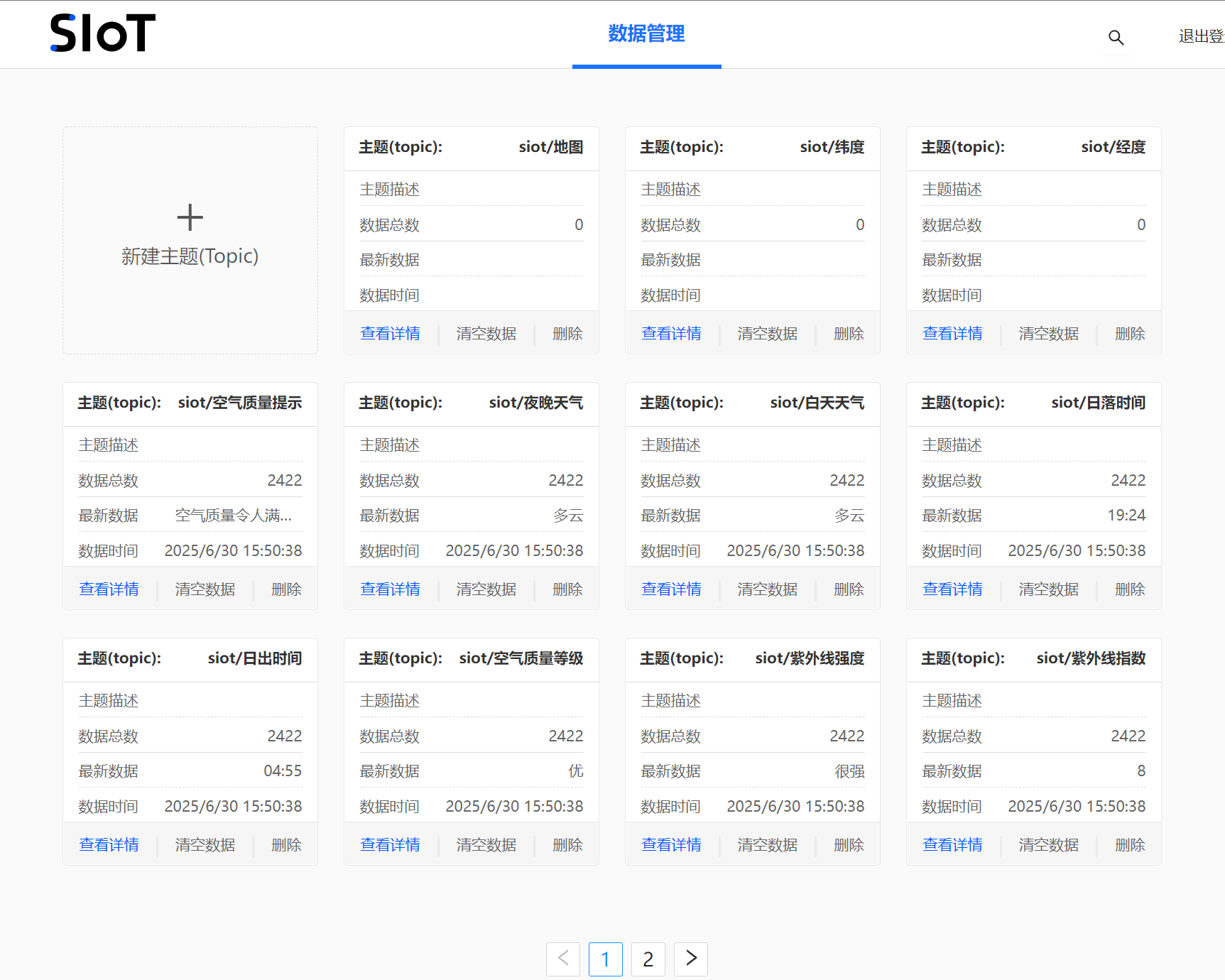Image resolution: width=1225 pixels, height=980 pixels.
Task: Click 退出登录 in the header
Action: pos(1202,36)
